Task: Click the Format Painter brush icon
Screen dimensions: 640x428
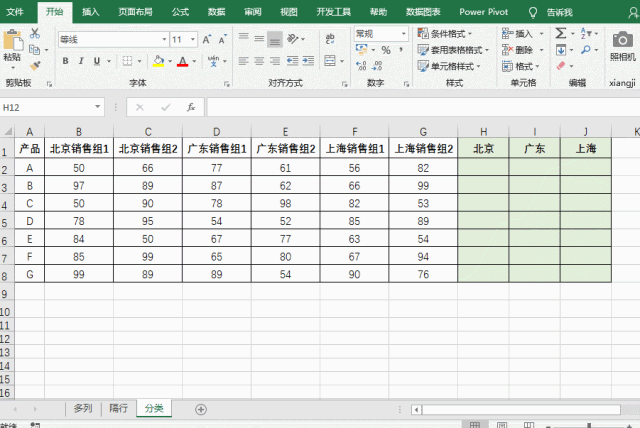Action: click(35, 61)
